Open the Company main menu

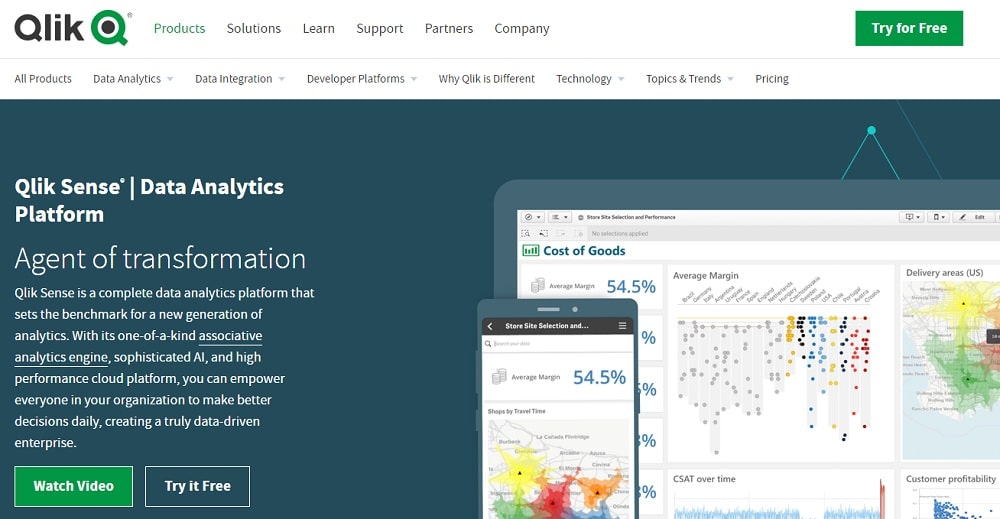522,29
